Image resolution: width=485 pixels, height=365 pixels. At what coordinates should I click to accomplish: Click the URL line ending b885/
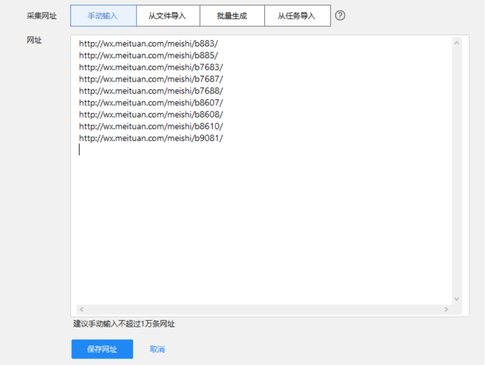(148, 55)
